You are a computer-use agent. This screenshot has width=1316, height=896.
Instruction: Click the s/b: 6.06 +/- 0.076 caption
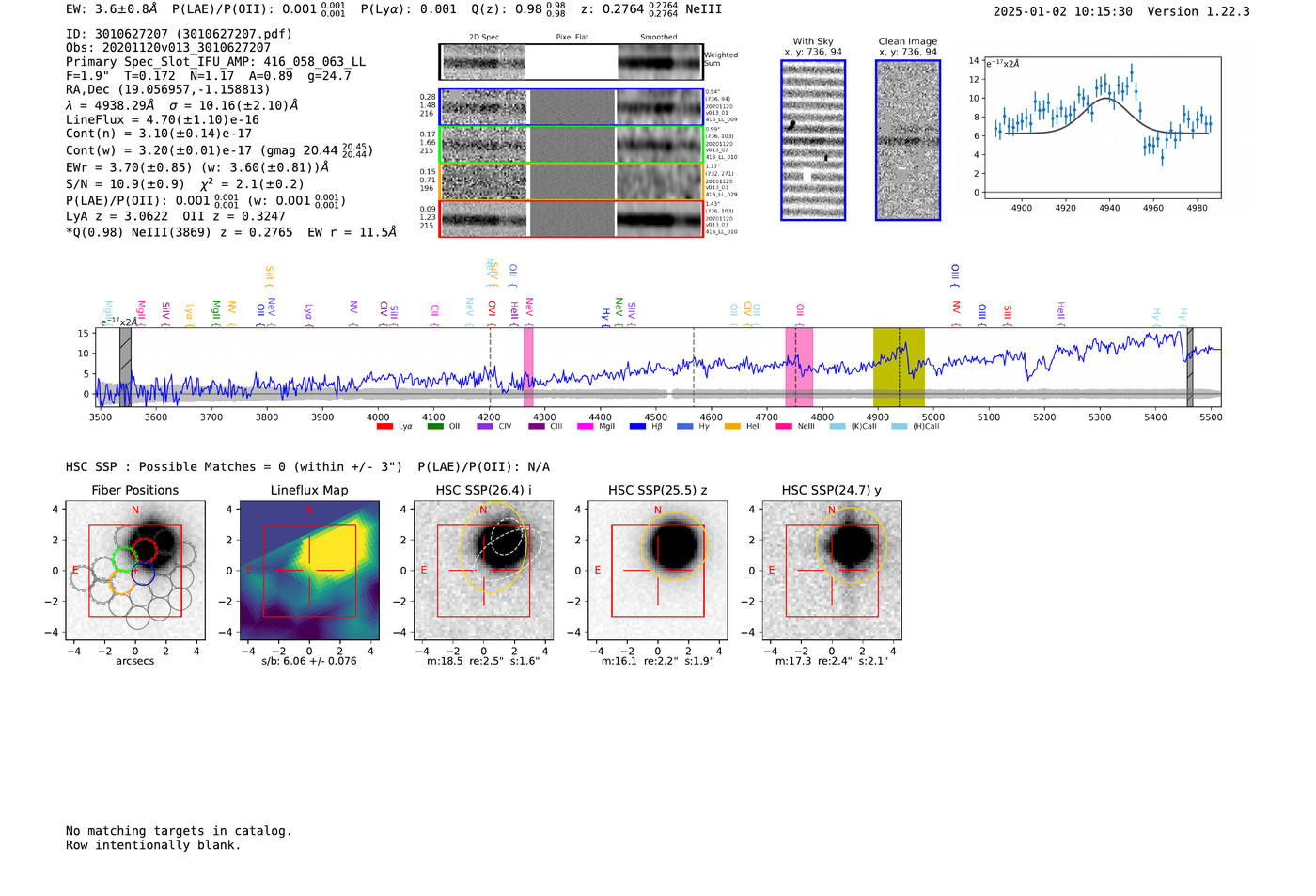309,661
